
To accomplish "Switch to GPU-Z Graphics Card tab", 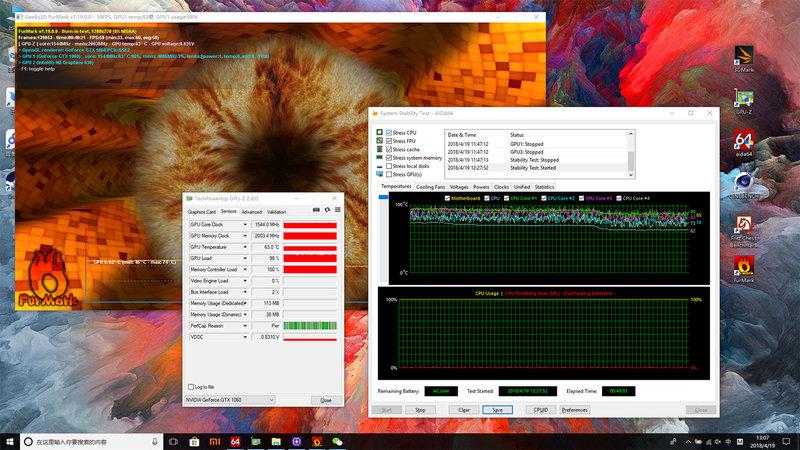I will pos(202,212).
